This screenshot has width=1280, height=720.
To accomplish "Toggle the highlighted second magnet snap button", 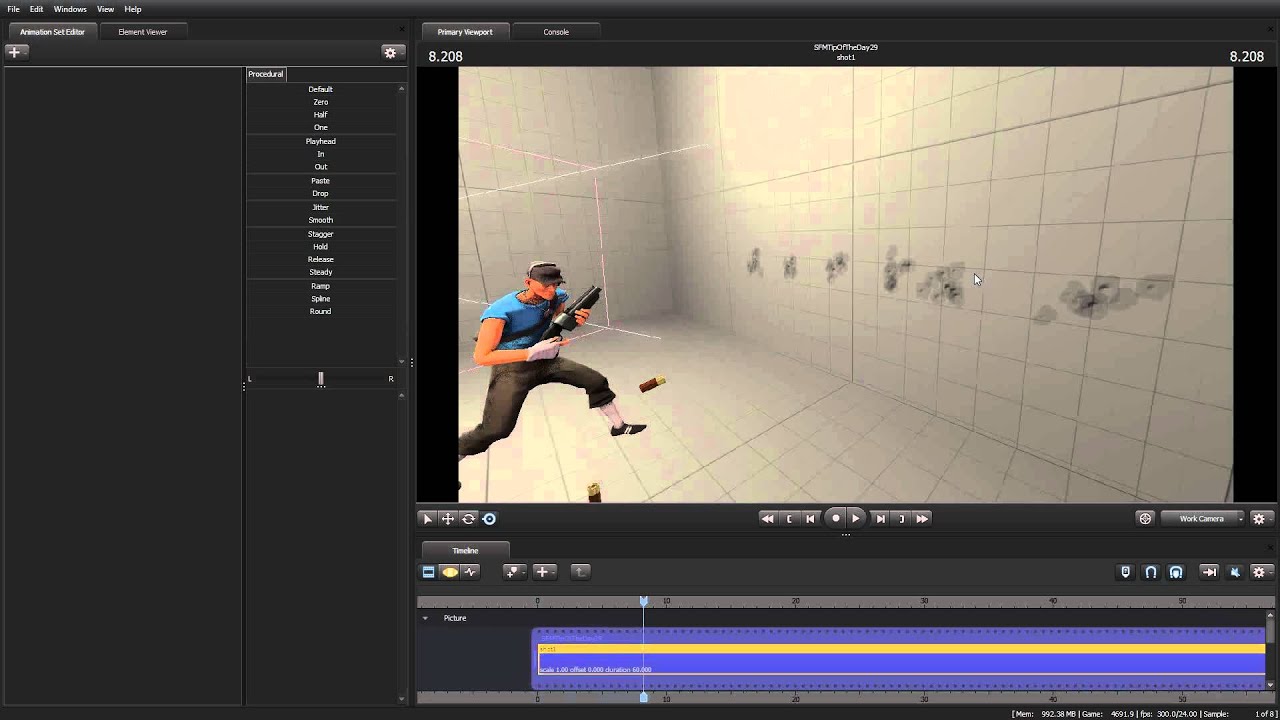I will tap(1176, 572).
